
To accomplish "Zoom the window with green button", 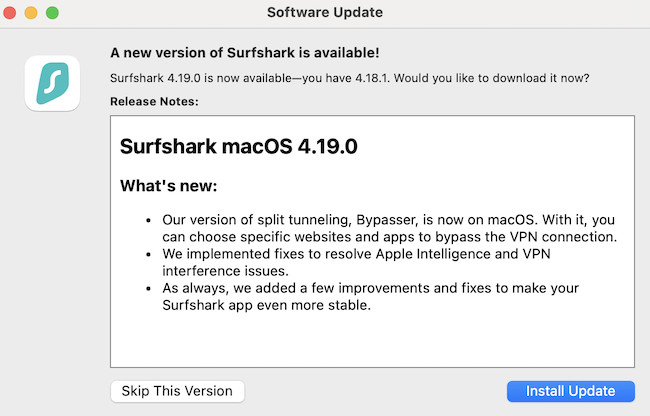I will point(52,13).
